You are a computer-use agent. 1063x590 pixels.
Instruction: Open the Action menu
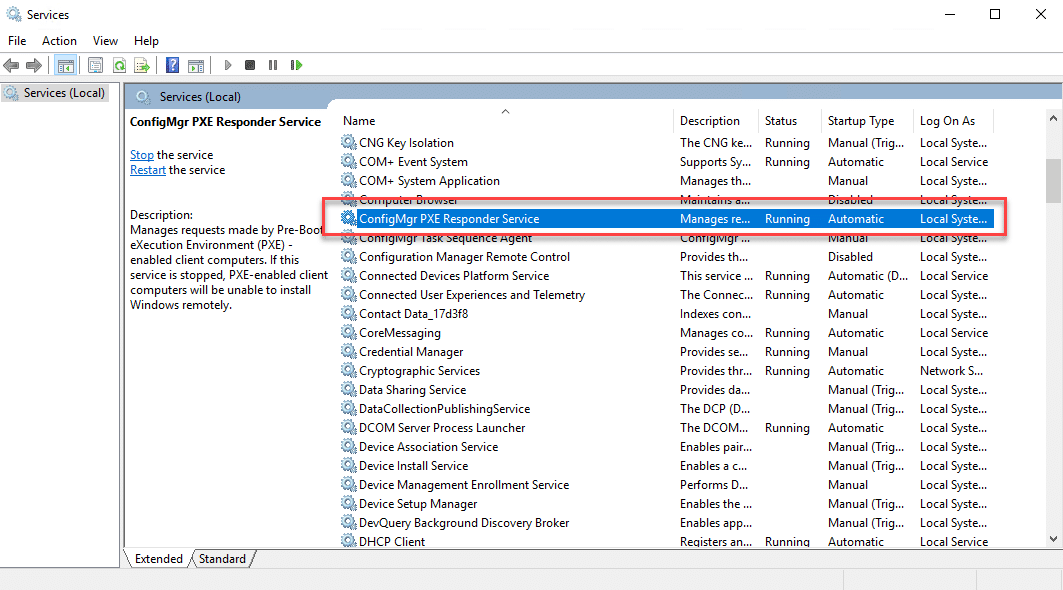coord(60,41)
